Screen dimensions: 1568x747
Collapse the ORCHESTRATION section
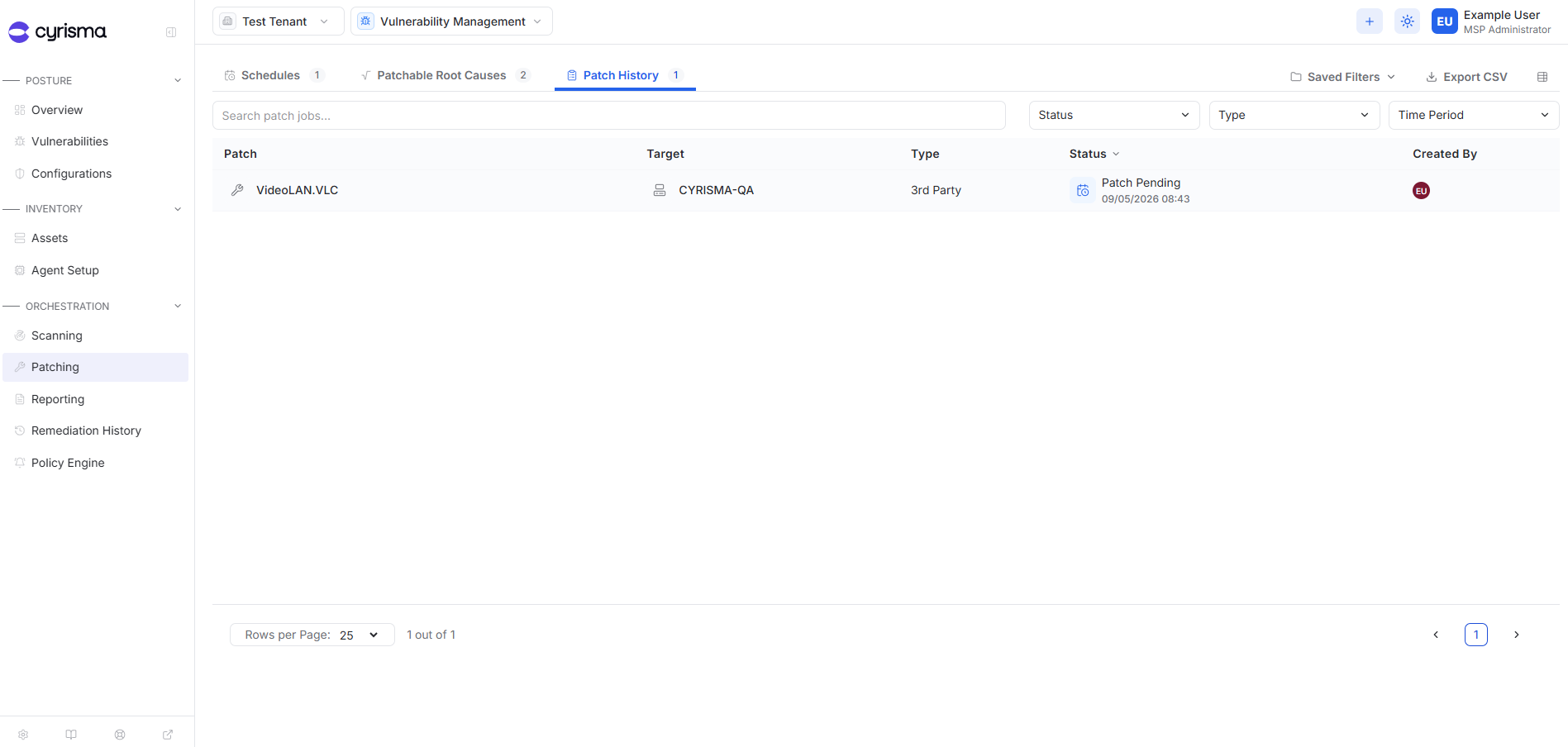coord(178,307)
